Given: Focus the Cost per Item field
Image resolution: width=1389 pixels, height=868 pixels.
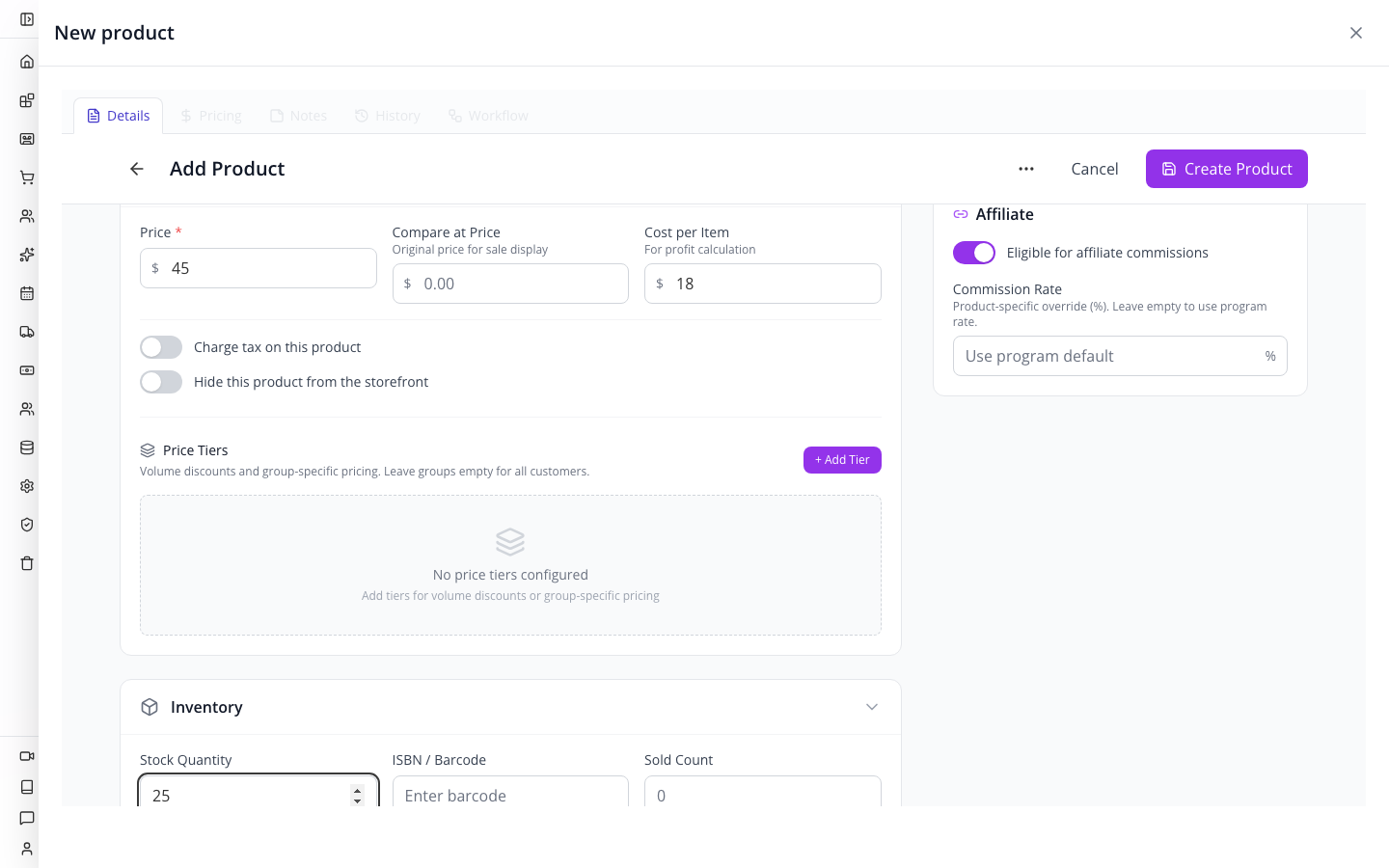Looking at the screenshot, I should [x=763, y=284].
